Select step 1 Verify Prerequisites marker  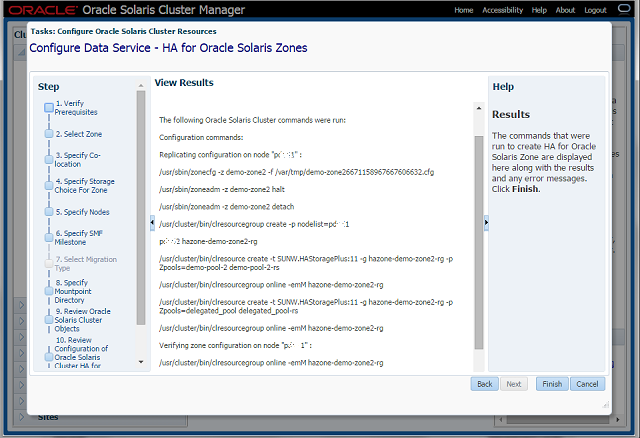click(49, 108)
